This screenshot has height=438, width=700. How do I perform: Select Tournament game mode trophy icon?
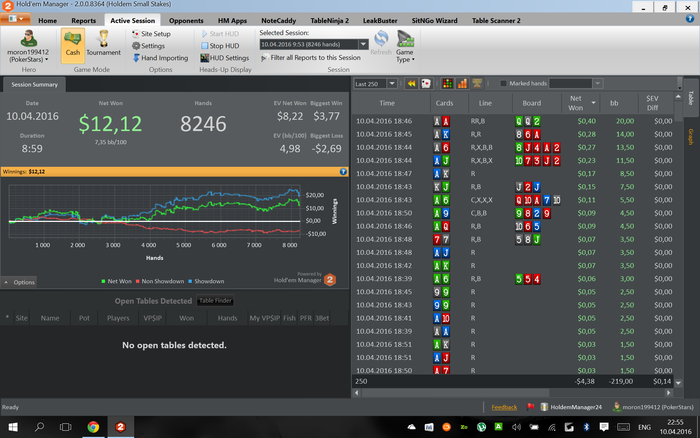click(103, 44)
